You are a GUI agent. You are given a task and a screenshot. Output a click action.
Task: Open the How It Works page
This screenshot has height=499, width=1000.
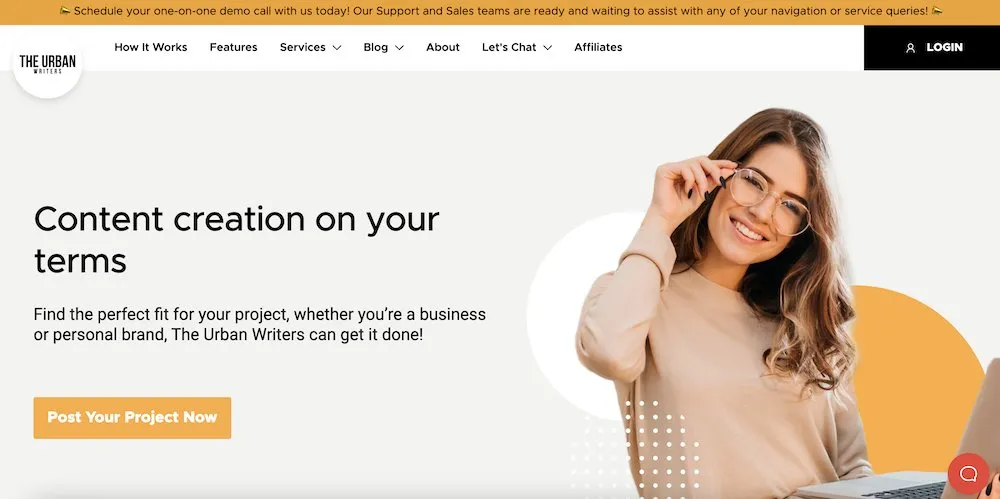point(151,47)
